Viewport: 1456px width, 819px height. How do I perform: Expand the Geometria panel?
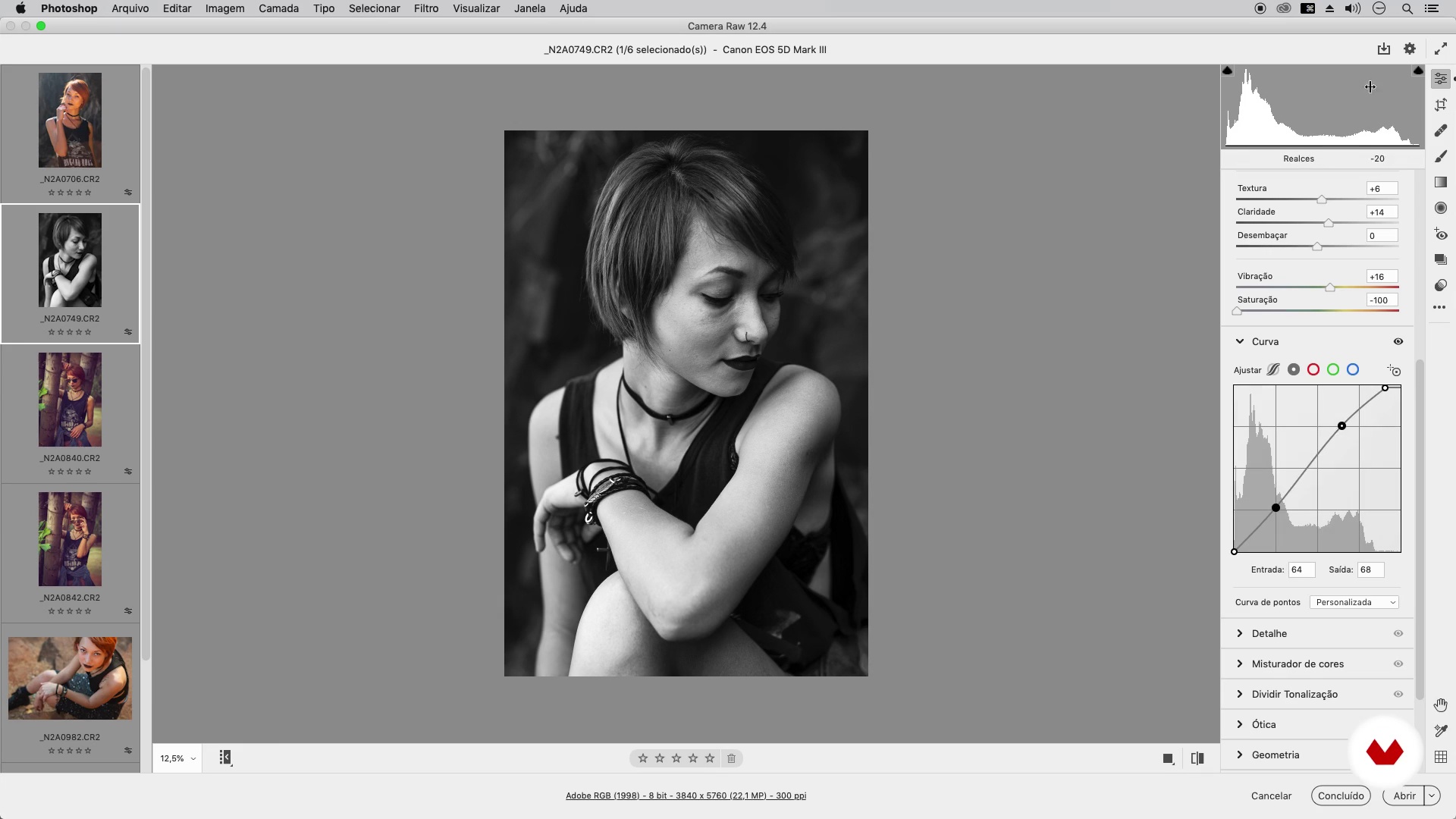(x=1240, y=755)
